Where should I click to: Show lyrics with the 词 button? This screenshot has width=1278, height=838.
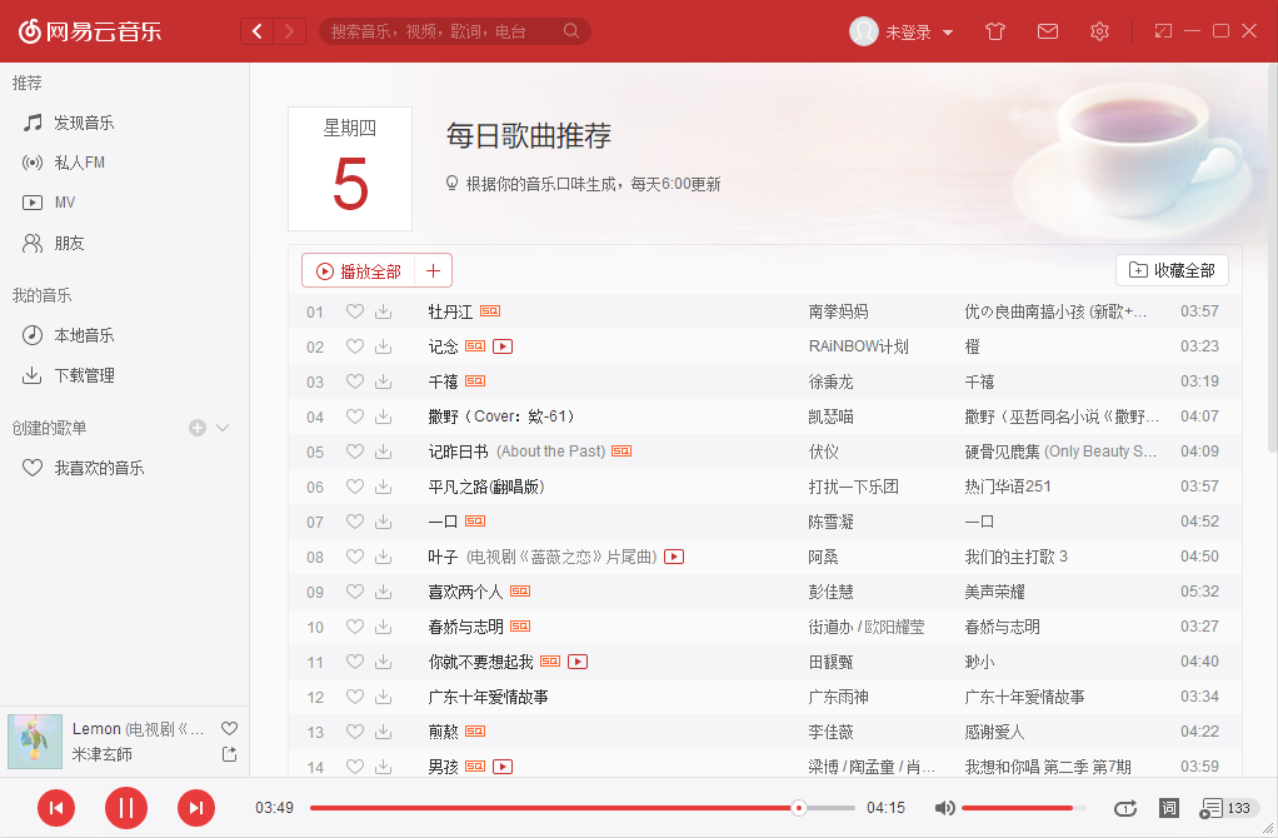click(1168, 808)
